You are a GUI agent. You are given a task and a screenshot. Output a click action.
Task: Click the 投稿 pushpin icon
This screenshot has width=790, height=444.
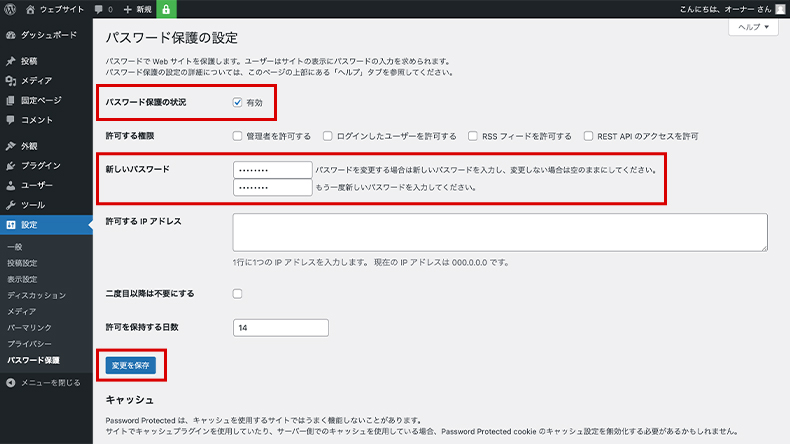click(x=11, y=61)
